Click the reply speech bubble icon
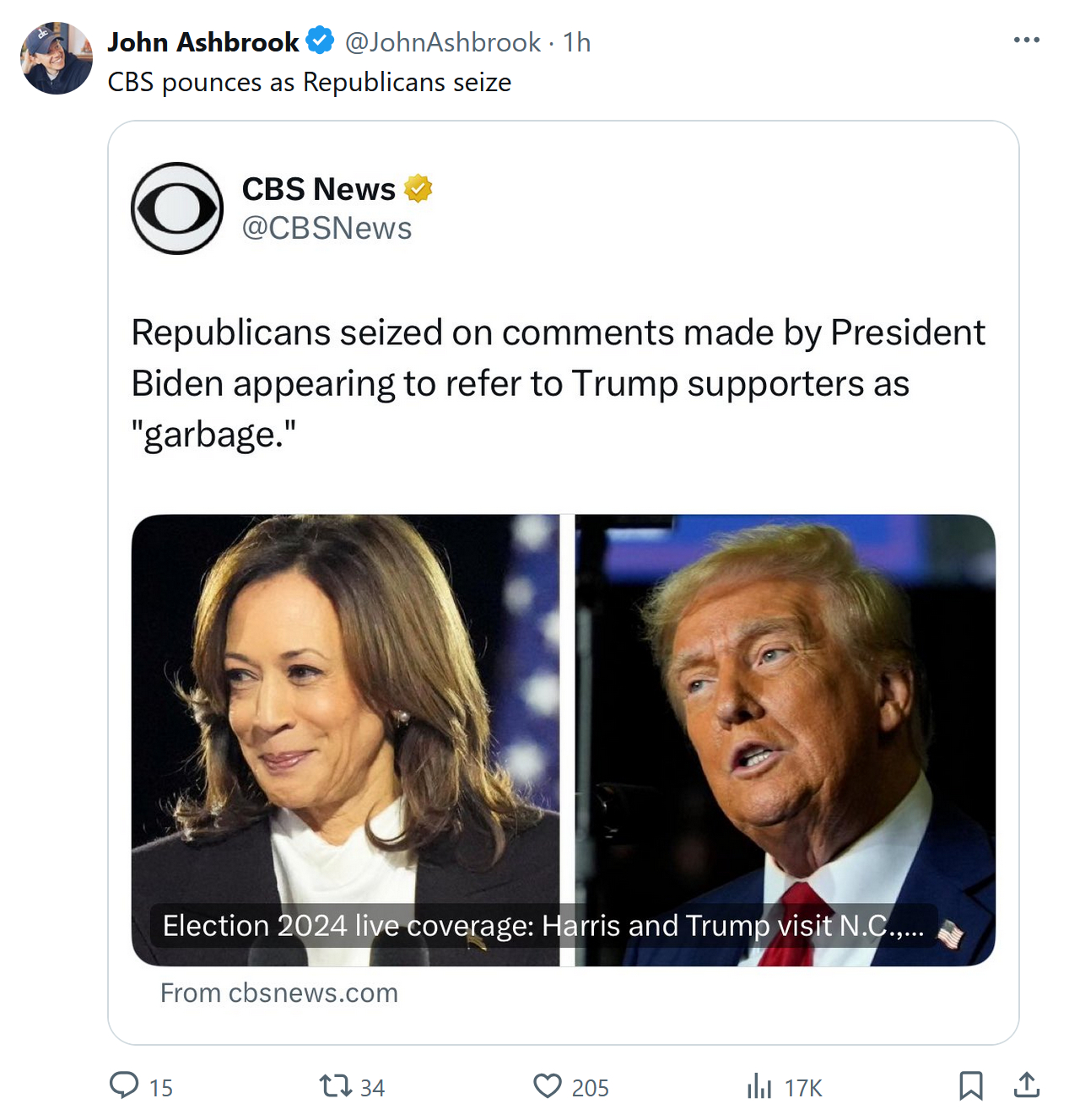Image resolution: width=1069 pixels, height=1120 pixels. 124,1085
